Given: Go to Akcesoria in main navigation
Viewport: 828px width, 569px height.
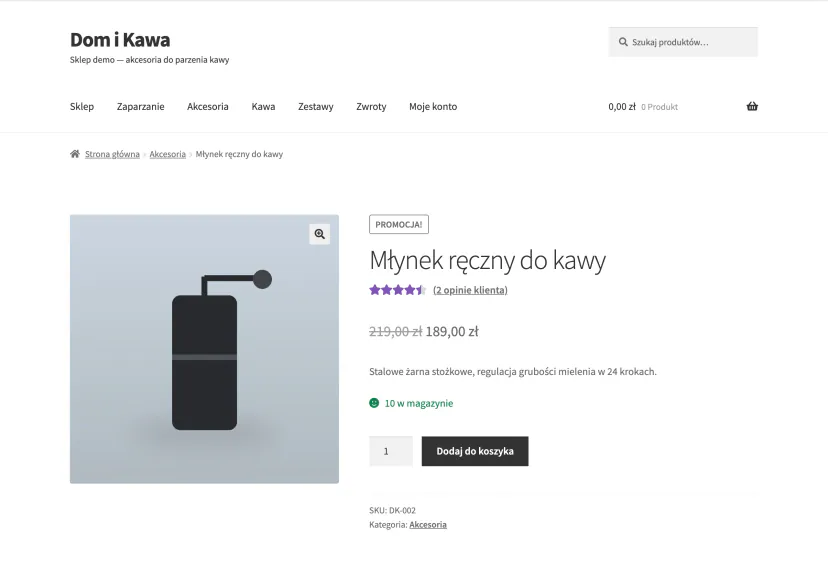Looking at the screenshot, I should click(x=208, y=107).
